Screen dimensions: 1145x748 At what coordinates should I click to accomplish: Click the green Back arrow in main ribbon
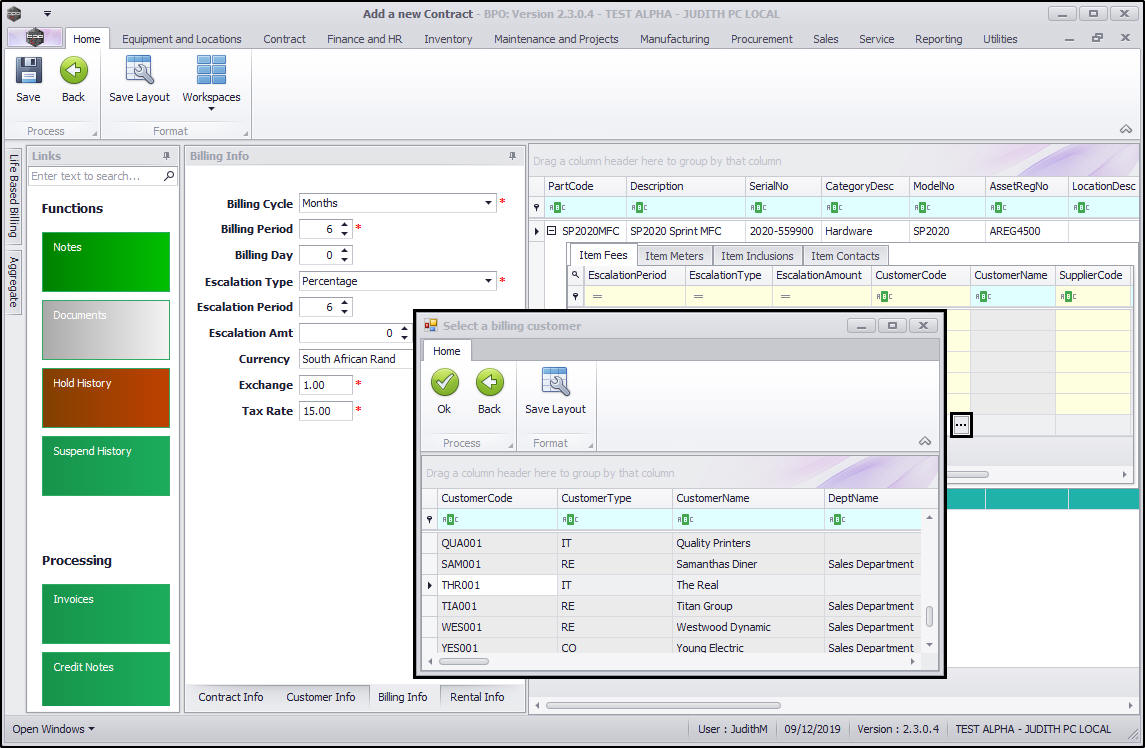tap(73, 72)
